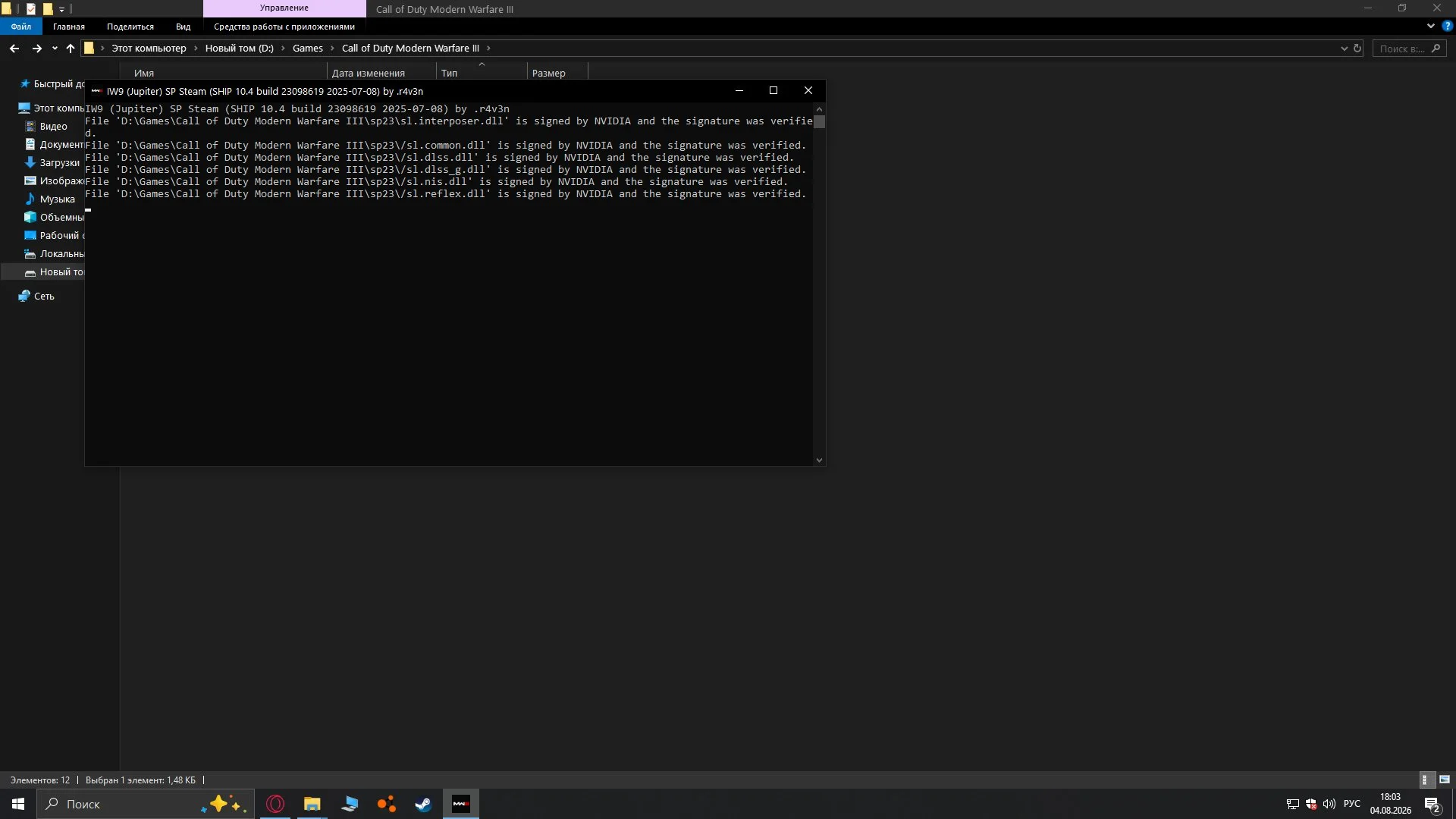
Task: Switch to the Вид ribbon tab
Action: [x=184, y=27]
